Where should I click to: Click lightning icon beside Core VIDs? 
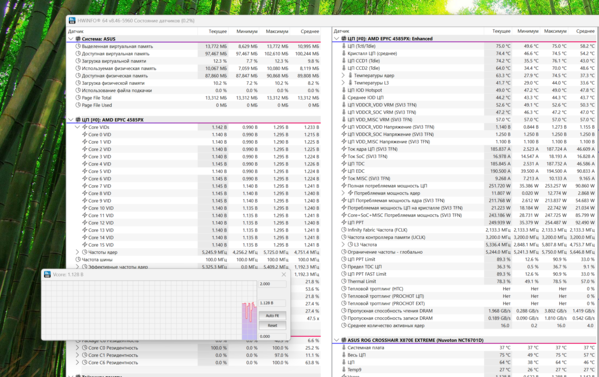[85, 127]
